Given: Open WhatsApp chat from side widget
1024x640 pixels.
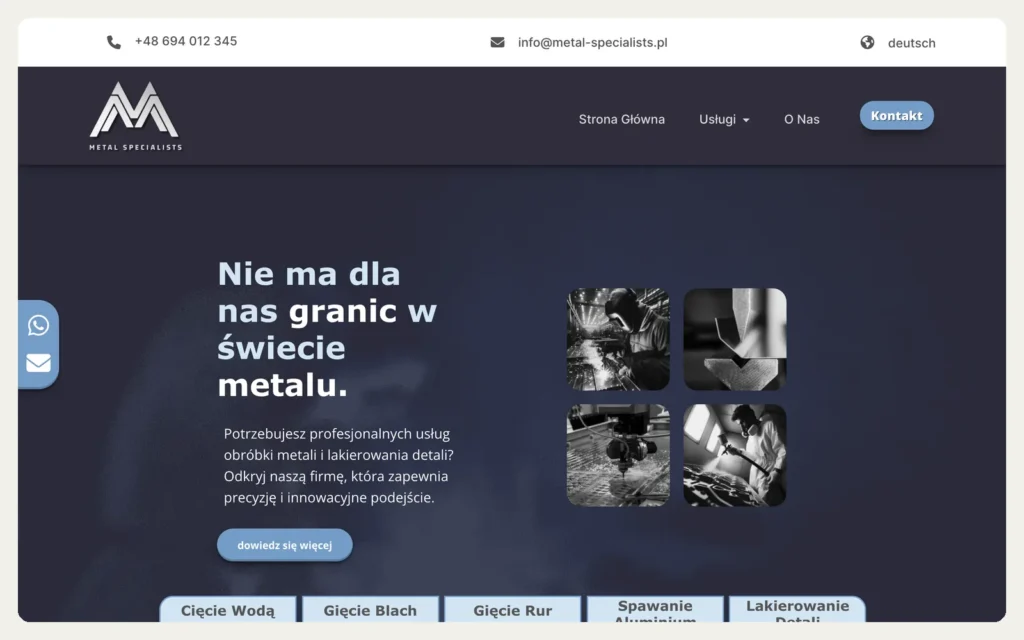Looking at the screenshot, I should point(39,325).
